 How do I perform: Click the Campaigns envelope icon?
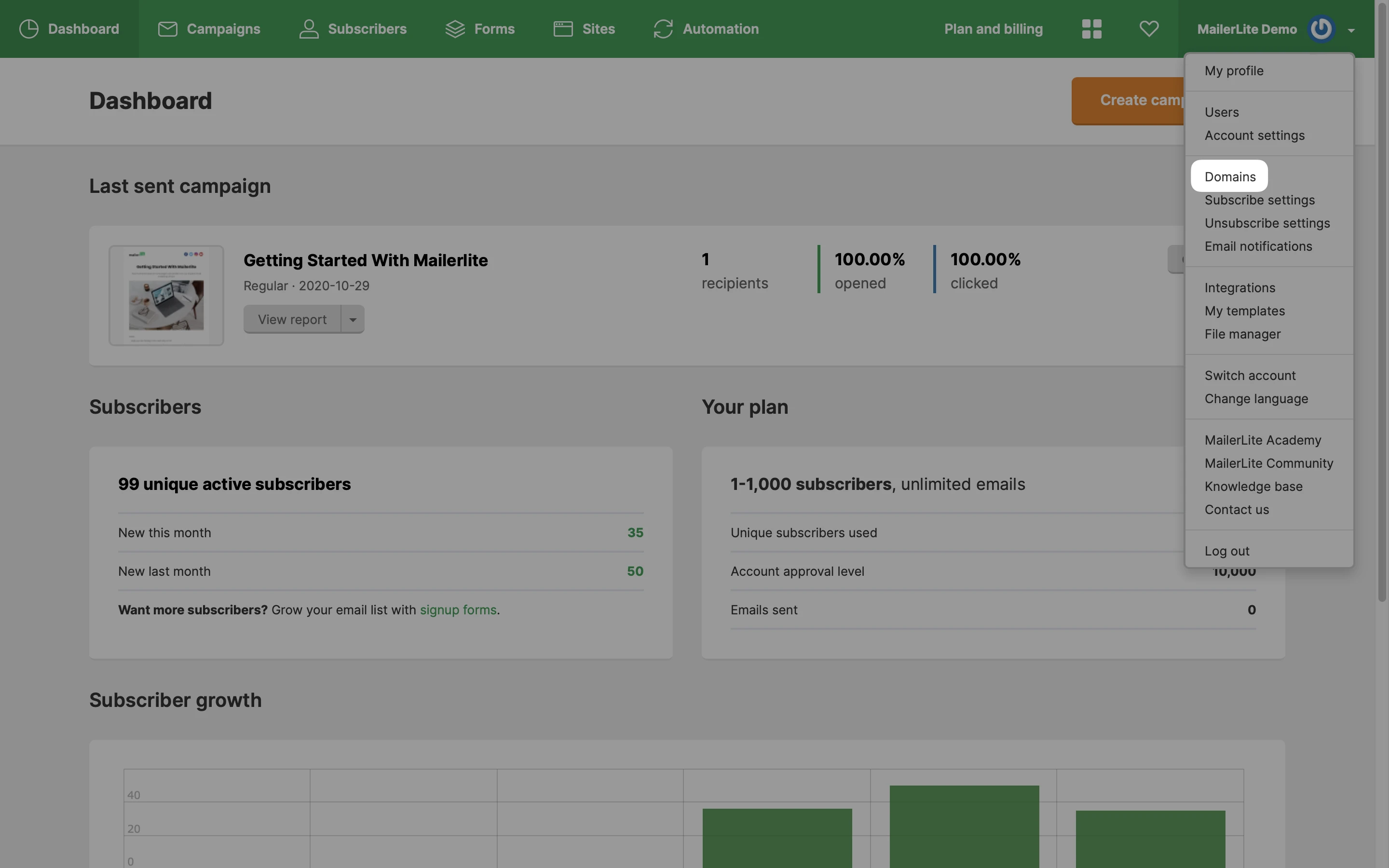[167, 29]
